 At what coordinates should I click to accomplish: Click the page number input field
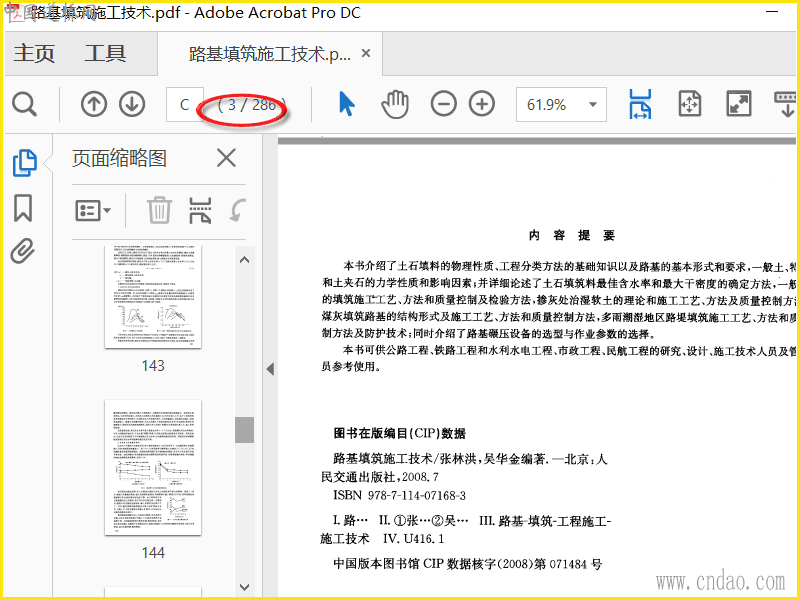click(x=185, y=105)
